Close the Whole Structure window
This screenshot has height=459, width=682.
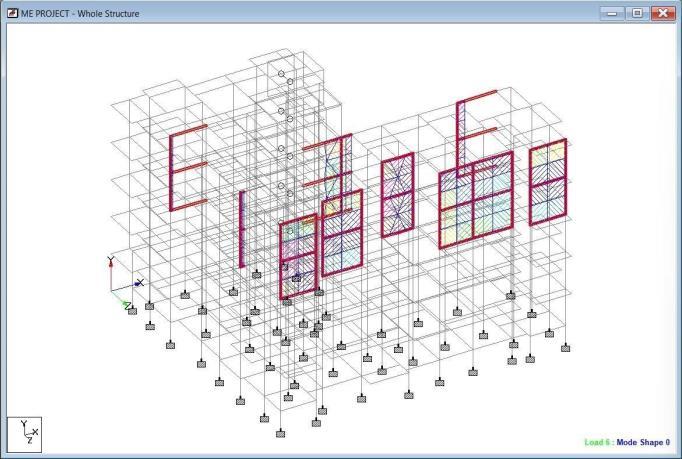663,13
